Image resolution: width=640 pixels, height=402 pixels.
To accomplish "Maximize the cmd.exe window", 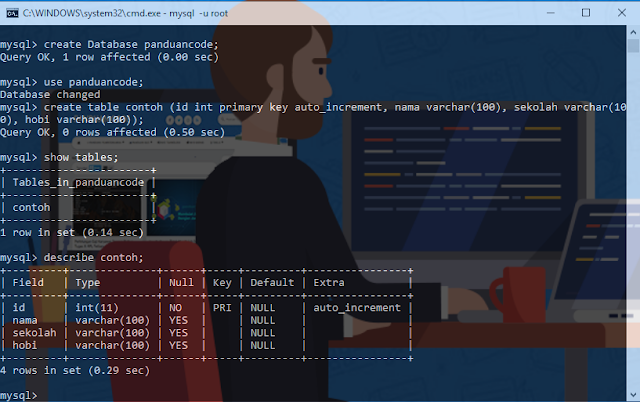I will [x=586, y=13].
